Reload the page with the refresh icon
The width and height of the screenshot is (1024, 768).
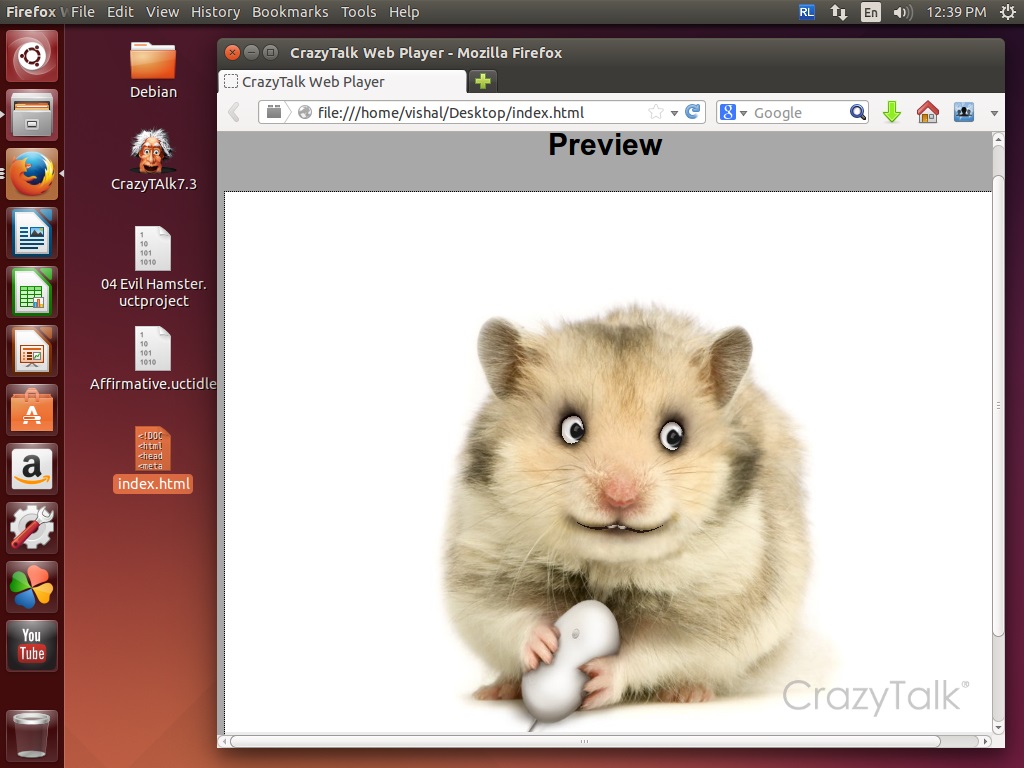[693, 112]
